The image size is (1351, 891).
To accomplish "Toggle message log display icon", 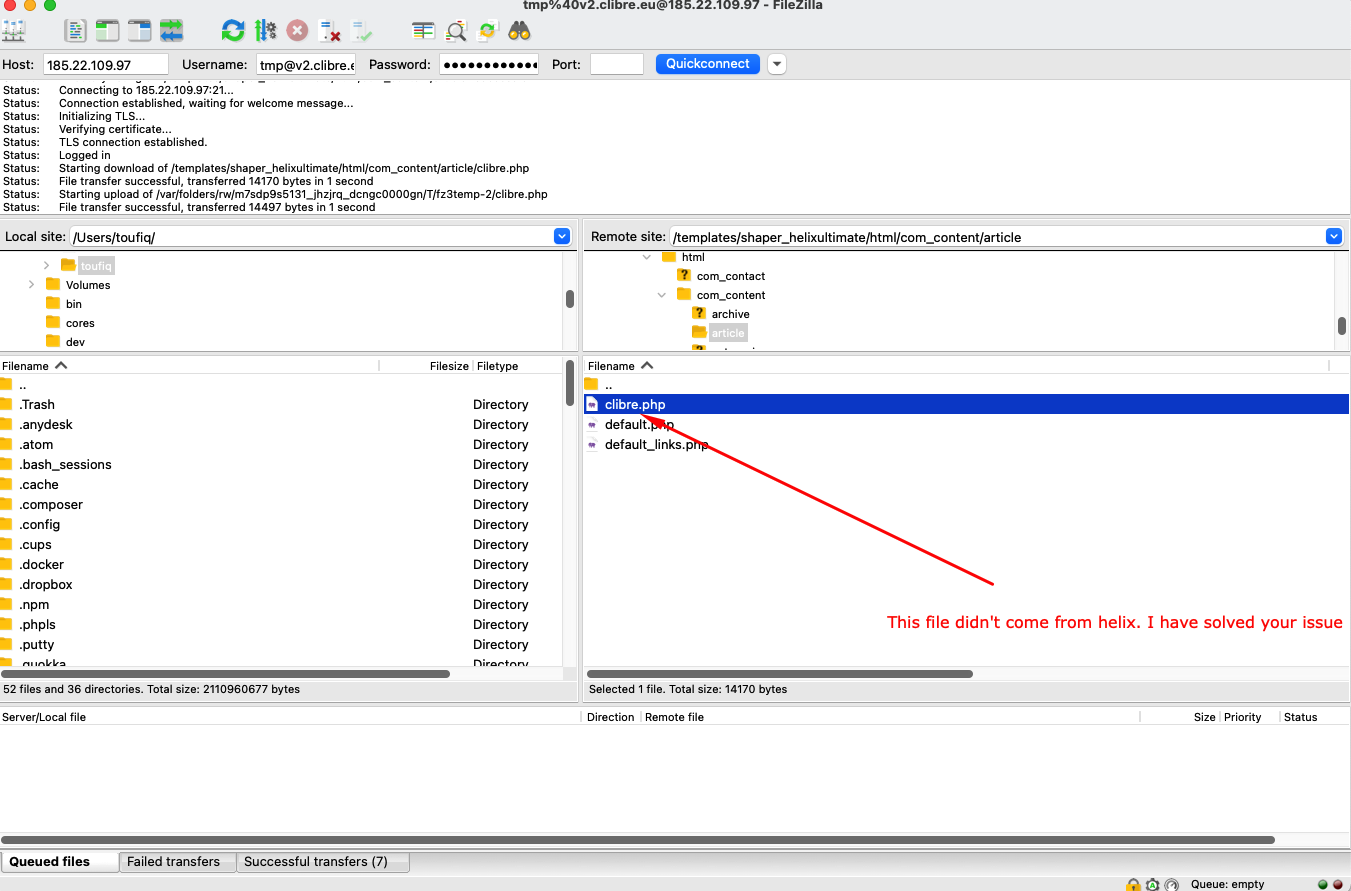I will point(76,31).
